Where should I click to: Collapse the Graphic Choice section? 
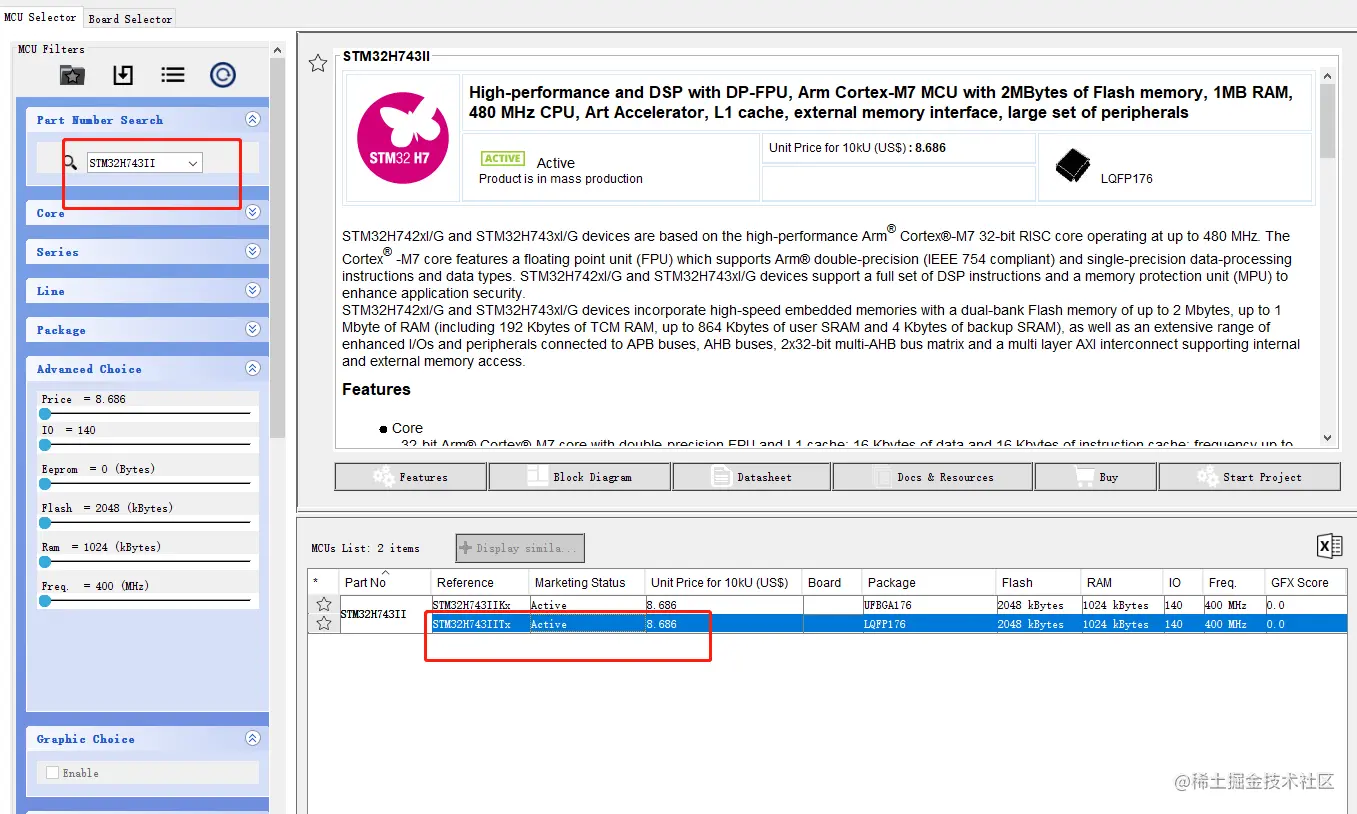[x=252, y=738]
